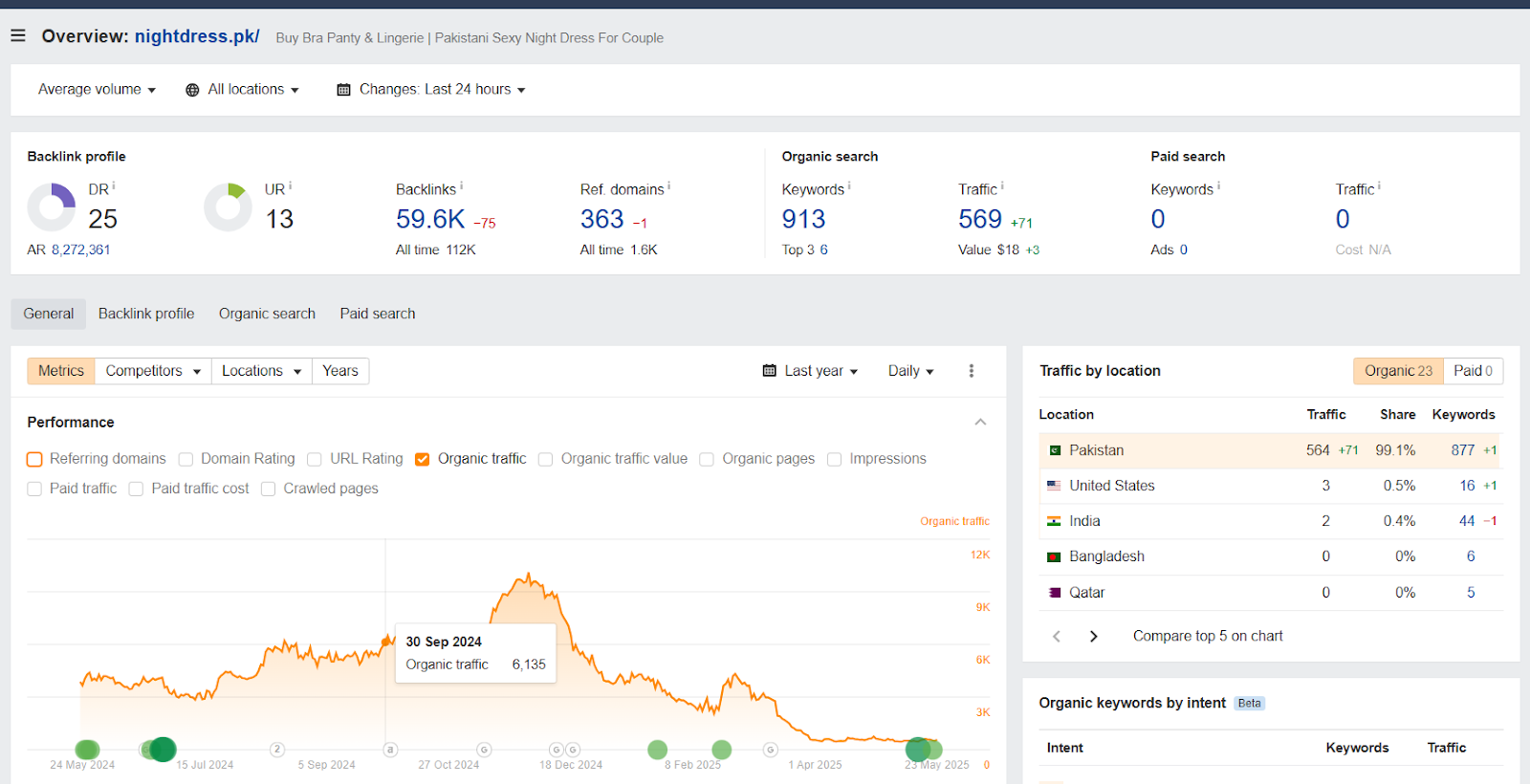The image size is (1530, 784).
Task: Open the Daily interval dropdown
Action: 910,371
